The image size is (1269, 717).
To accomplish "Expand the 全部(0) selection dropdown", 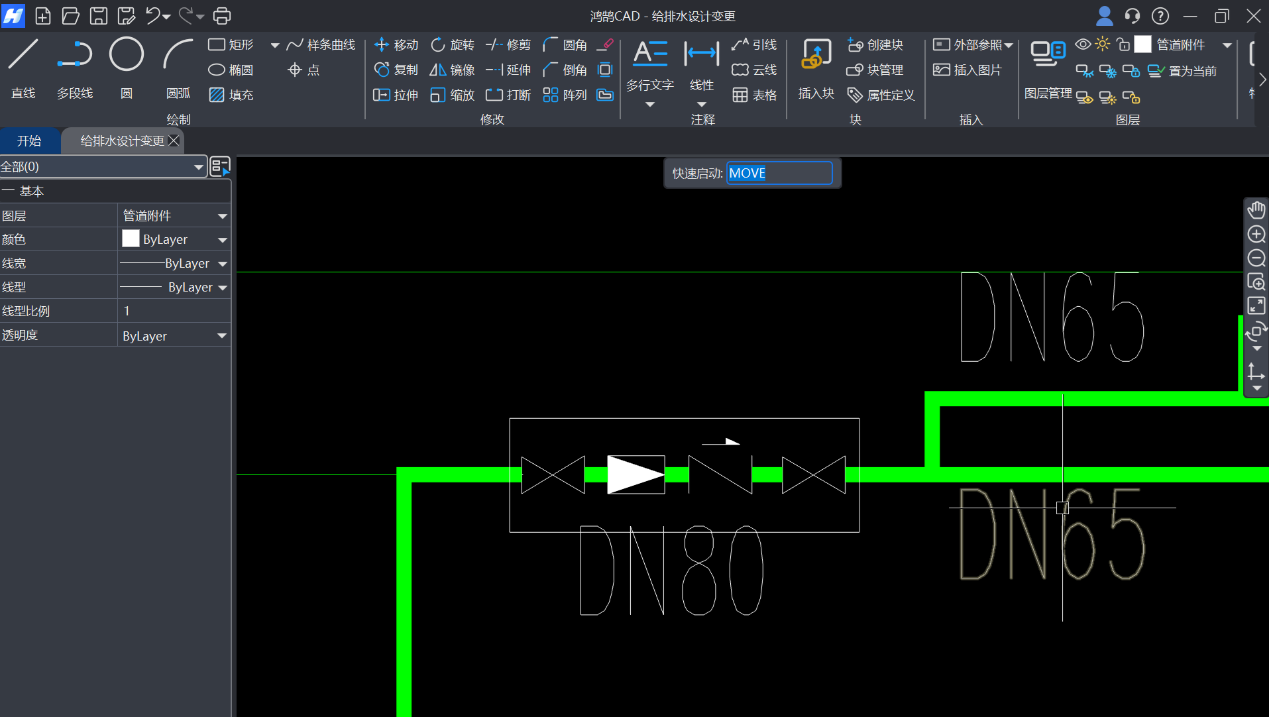I will point(198,167).
